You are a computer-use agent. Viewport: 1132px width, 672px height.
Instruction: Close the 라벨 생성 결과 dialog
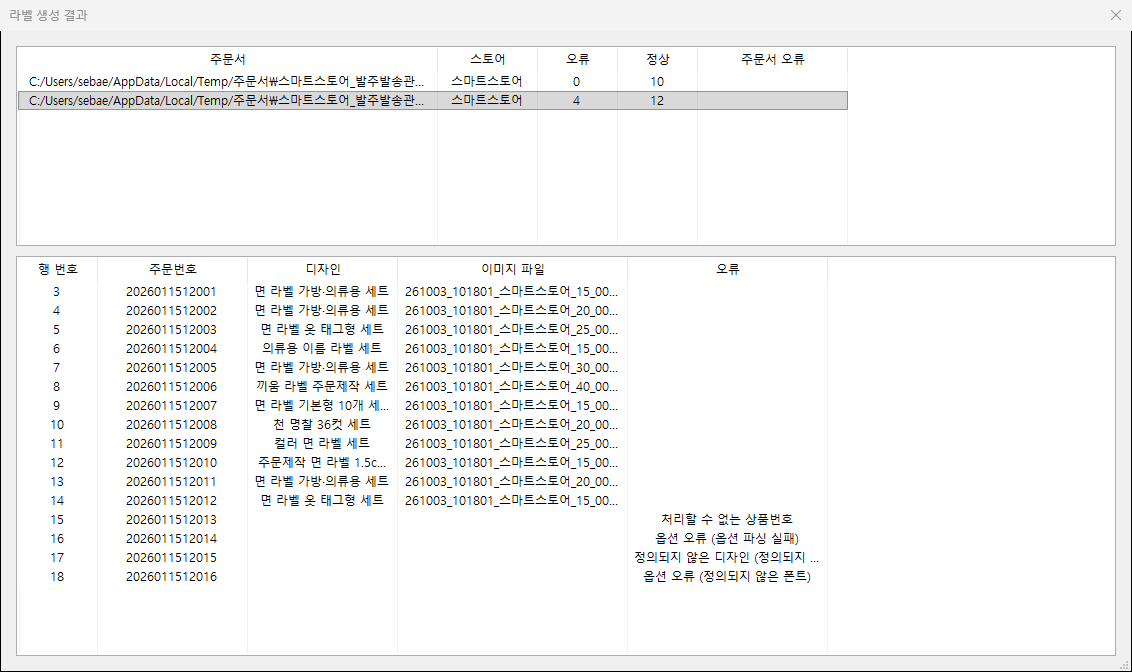tap(1115, 15)
